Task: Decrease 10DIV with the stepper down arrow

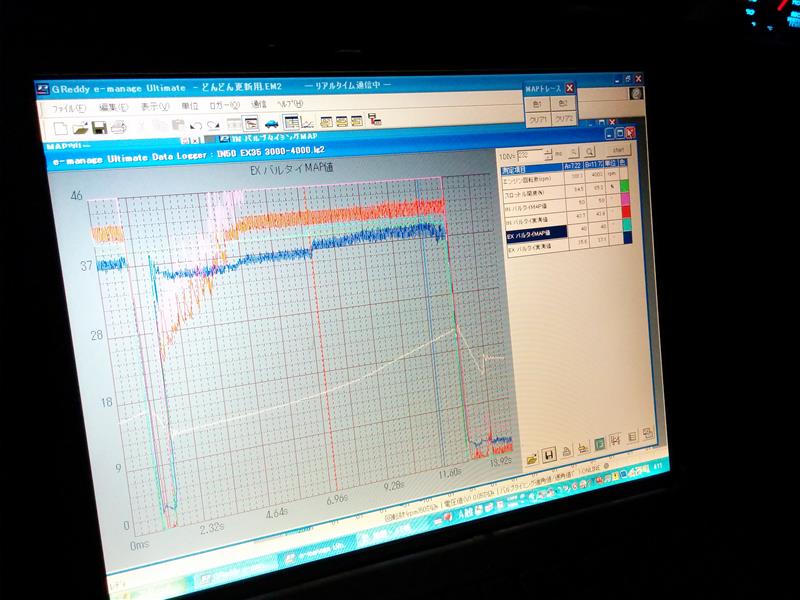Action: point(548,157)
